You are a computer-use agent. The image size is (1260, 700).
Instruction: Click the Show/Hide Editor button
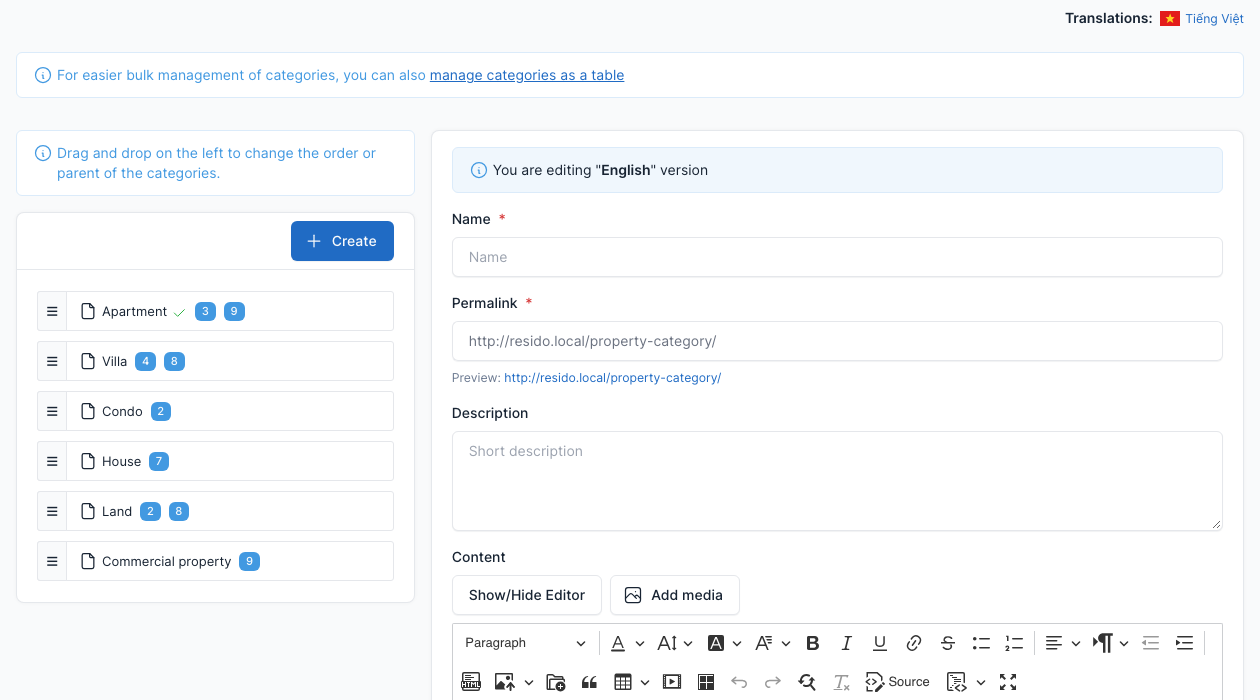[527, 595]
